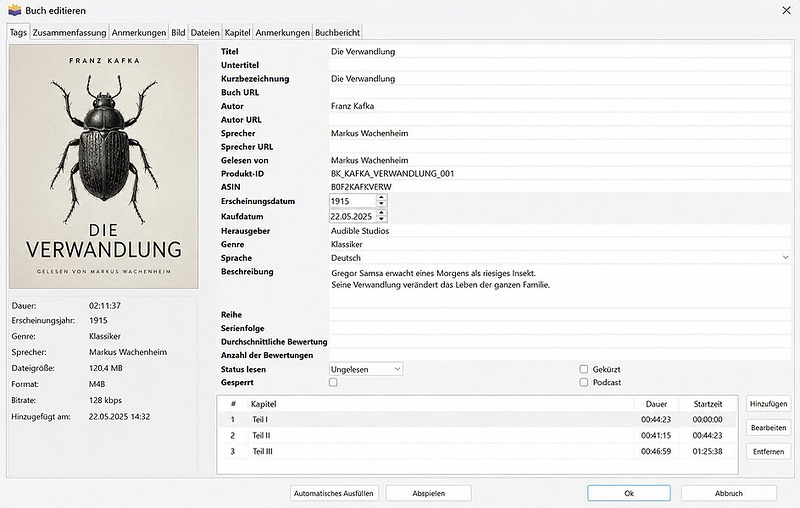Click start time 00:44:23 of Teil II
800x508 pixels.
click(707, 436)
